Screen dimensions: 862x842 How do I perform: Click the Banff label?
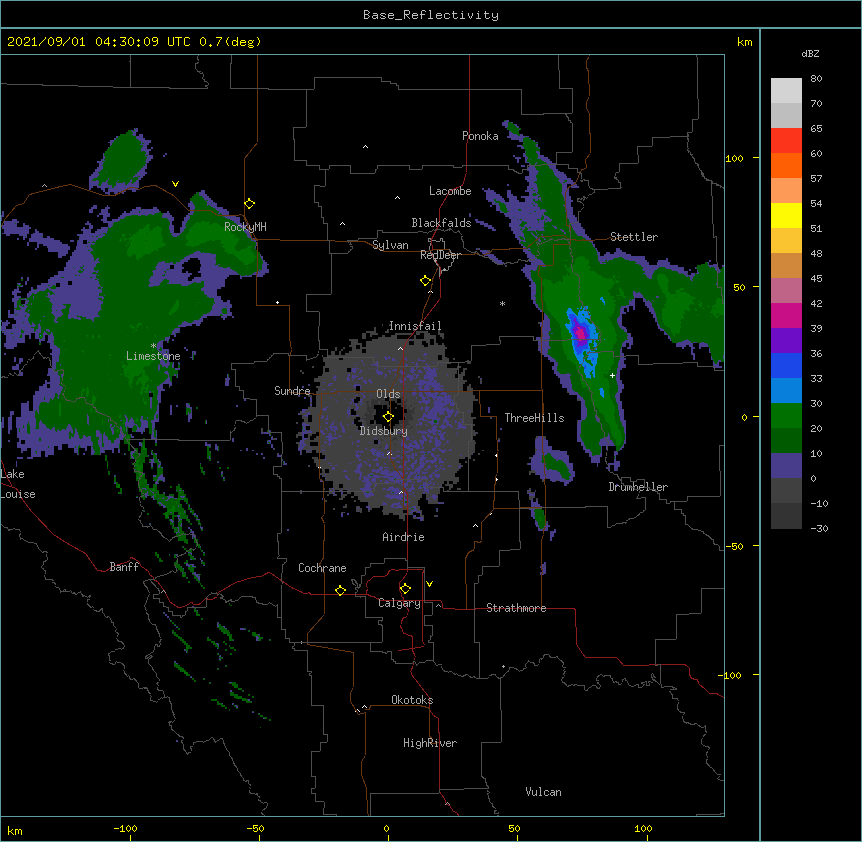124,567
